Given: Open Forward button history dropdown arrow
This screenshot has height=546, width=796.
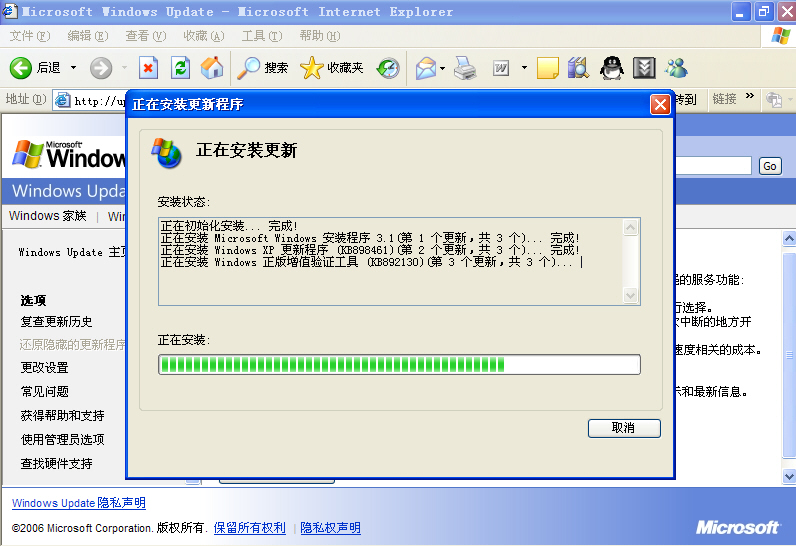Looking at the screenshot, I should [x=124, y=67].
